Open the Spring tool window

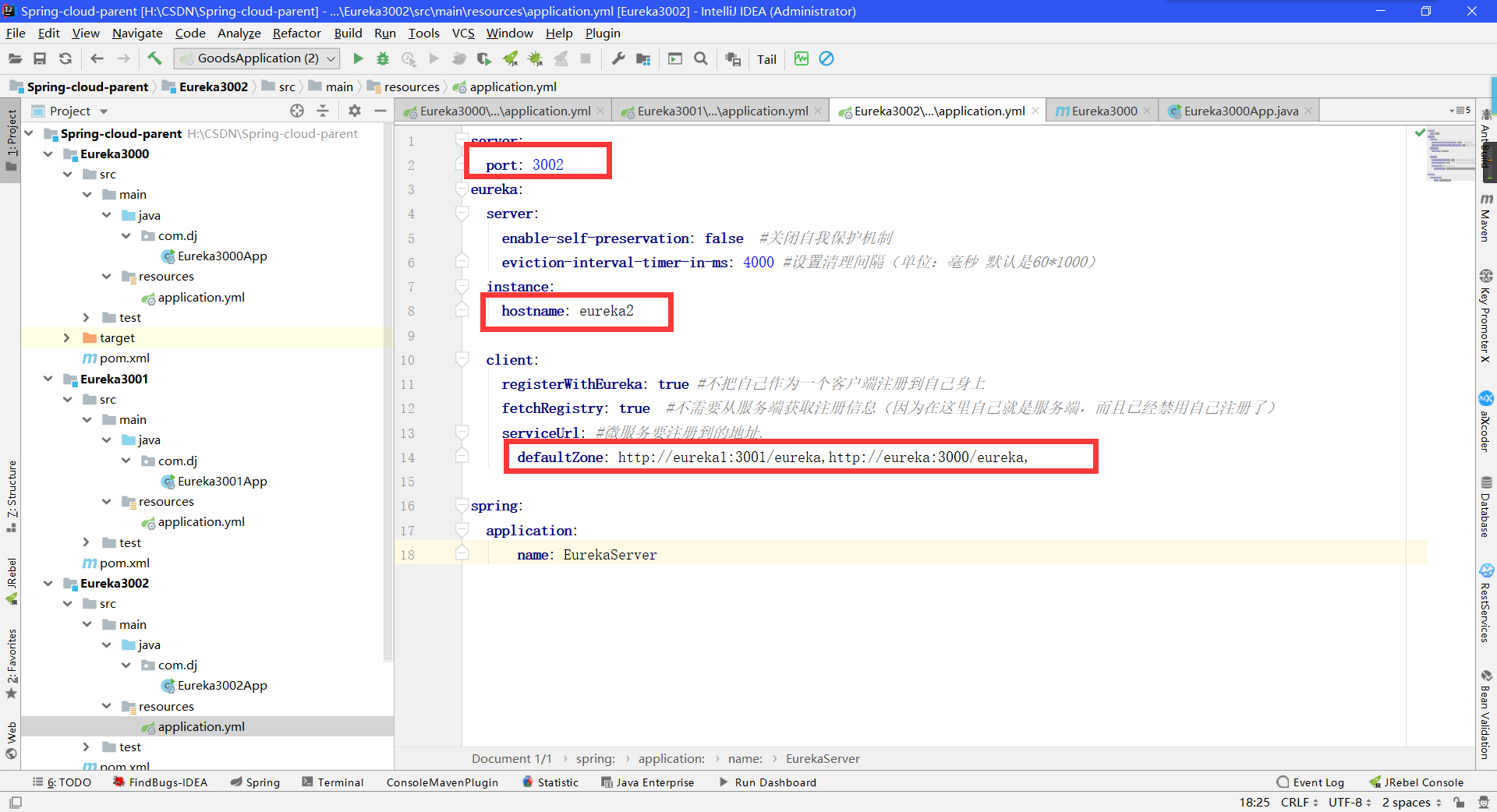(x=255, y=782)
